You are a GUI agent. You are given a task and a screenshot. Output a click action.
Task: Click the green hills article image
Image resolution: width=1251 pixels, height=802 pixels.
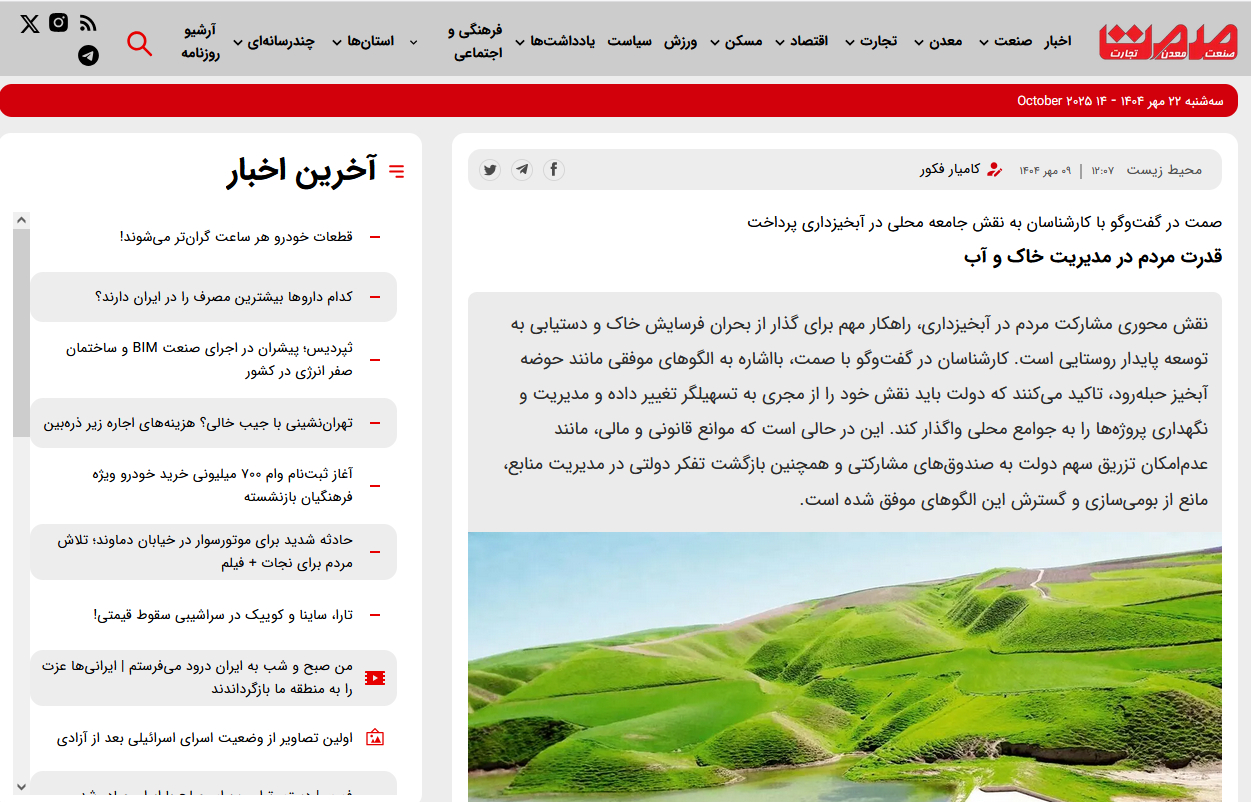click(844, 666)
